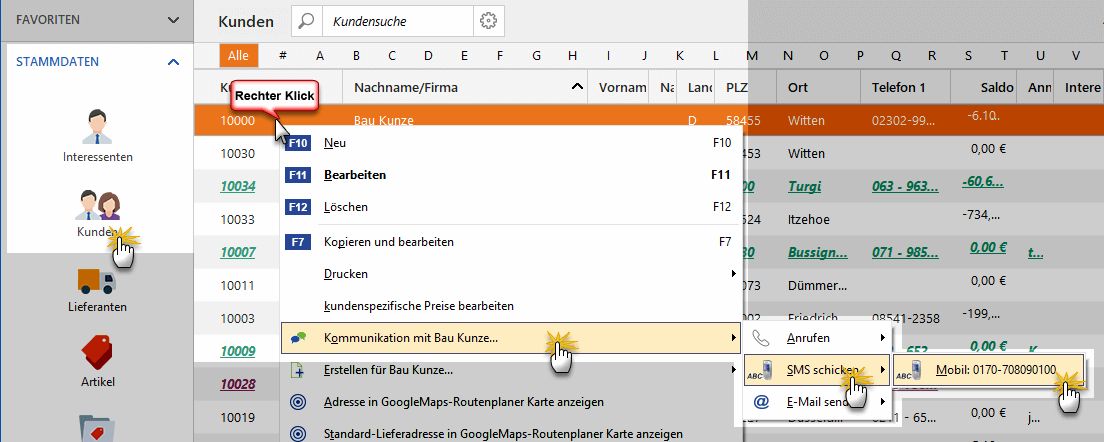Image resolution: width=1104 pixels, height=442 pixels.
Task: Open customer link 10034
Action: click(x=237, y=187)
